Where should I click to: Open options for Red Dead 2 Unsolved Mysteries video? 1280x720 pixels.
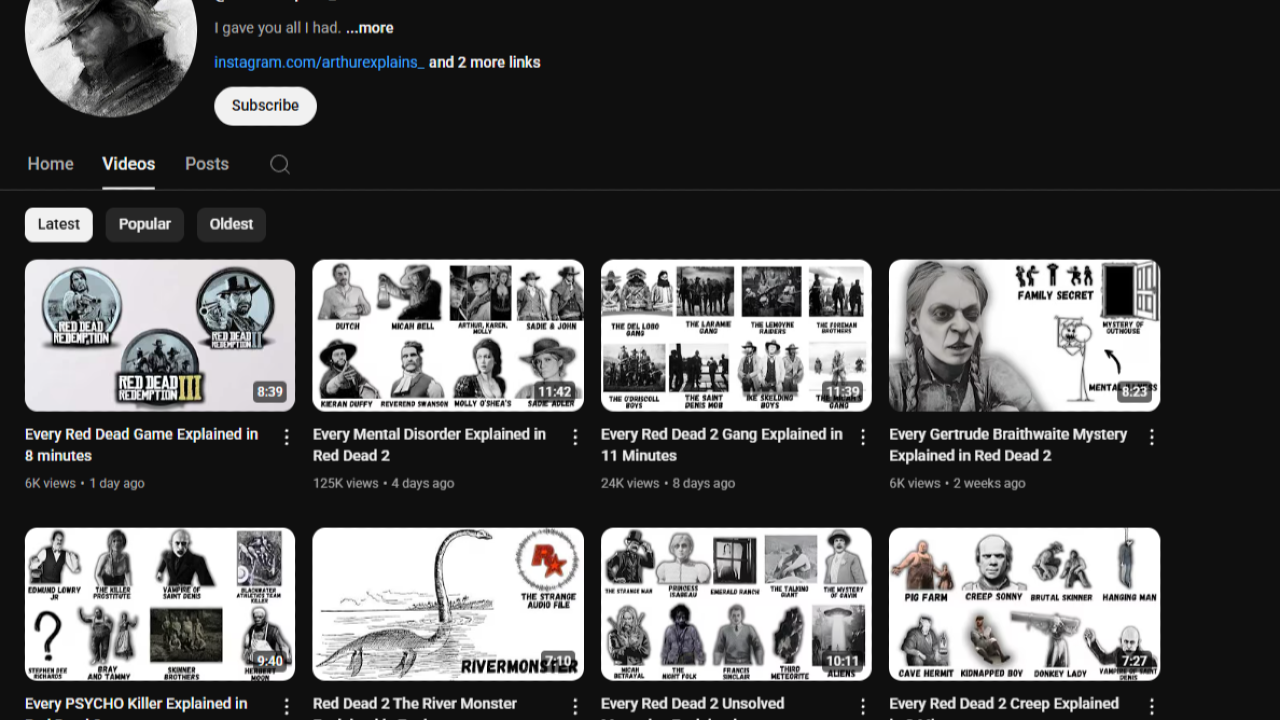click(x=863, y=706)
